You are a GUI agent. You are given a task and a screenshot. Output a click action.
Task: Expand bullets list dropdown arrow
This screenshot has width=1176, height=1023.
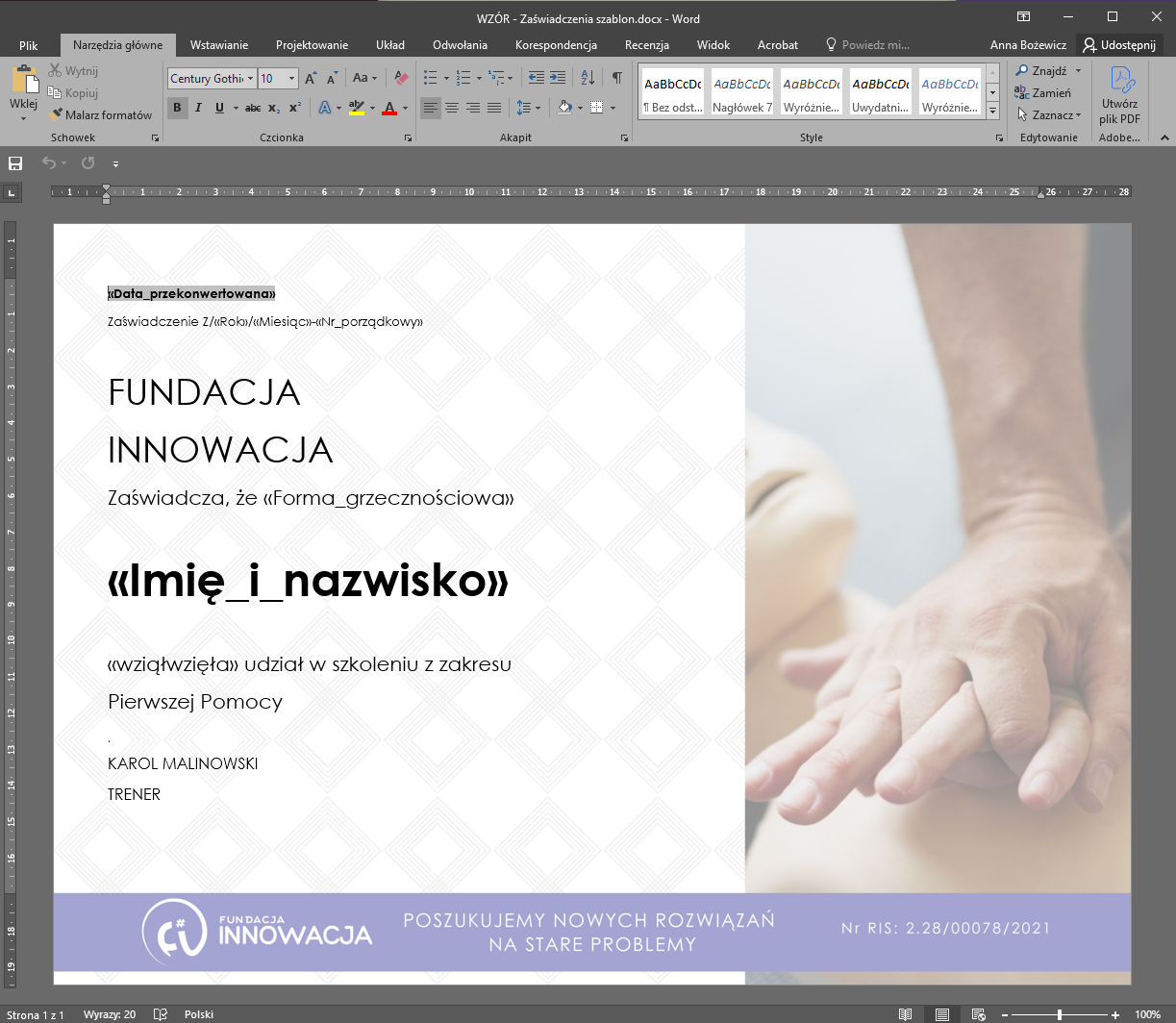[x=445, y=78]
